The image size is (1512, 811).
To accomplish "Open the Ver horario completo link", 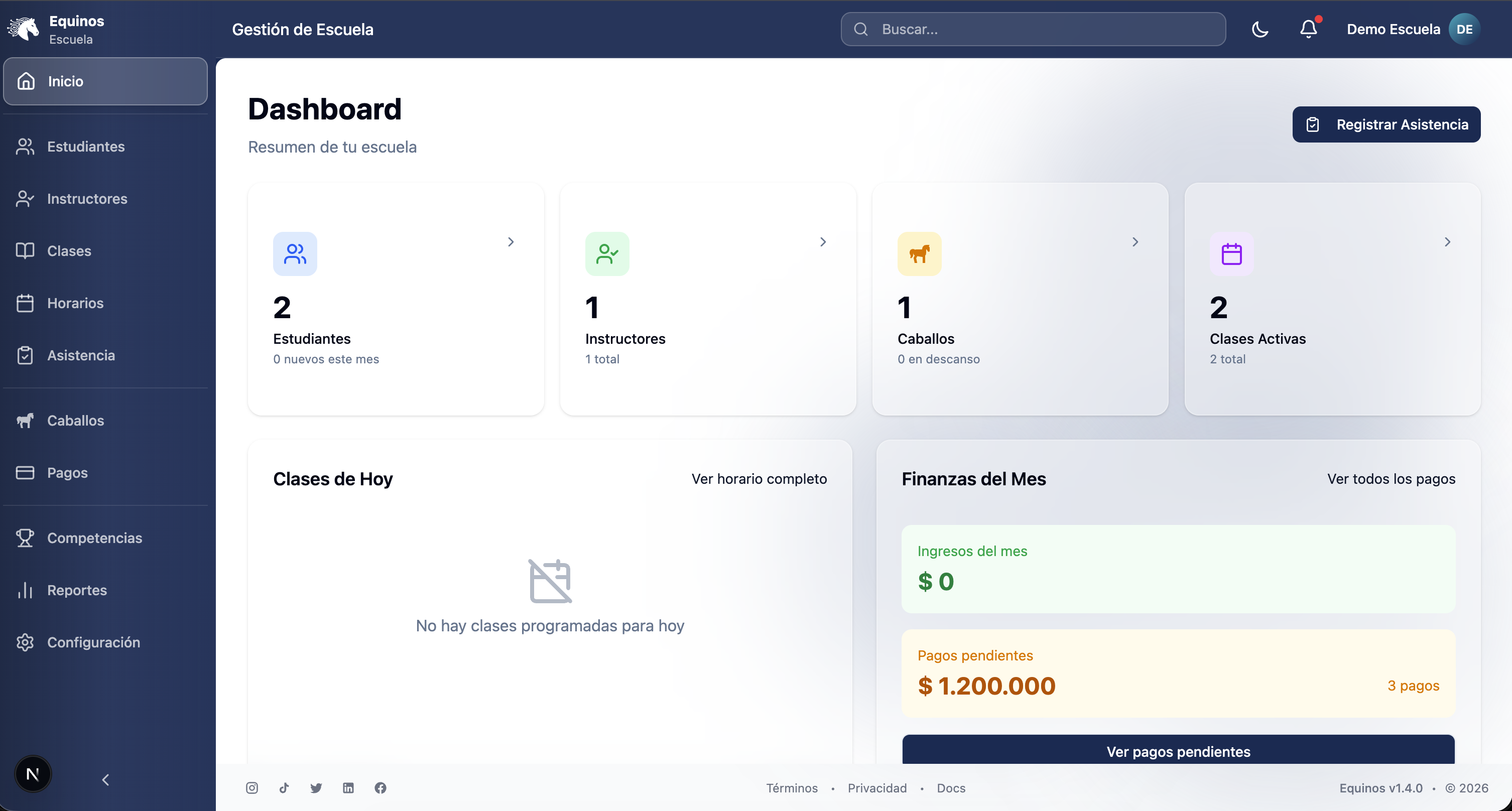I will (x=759, y=479).
